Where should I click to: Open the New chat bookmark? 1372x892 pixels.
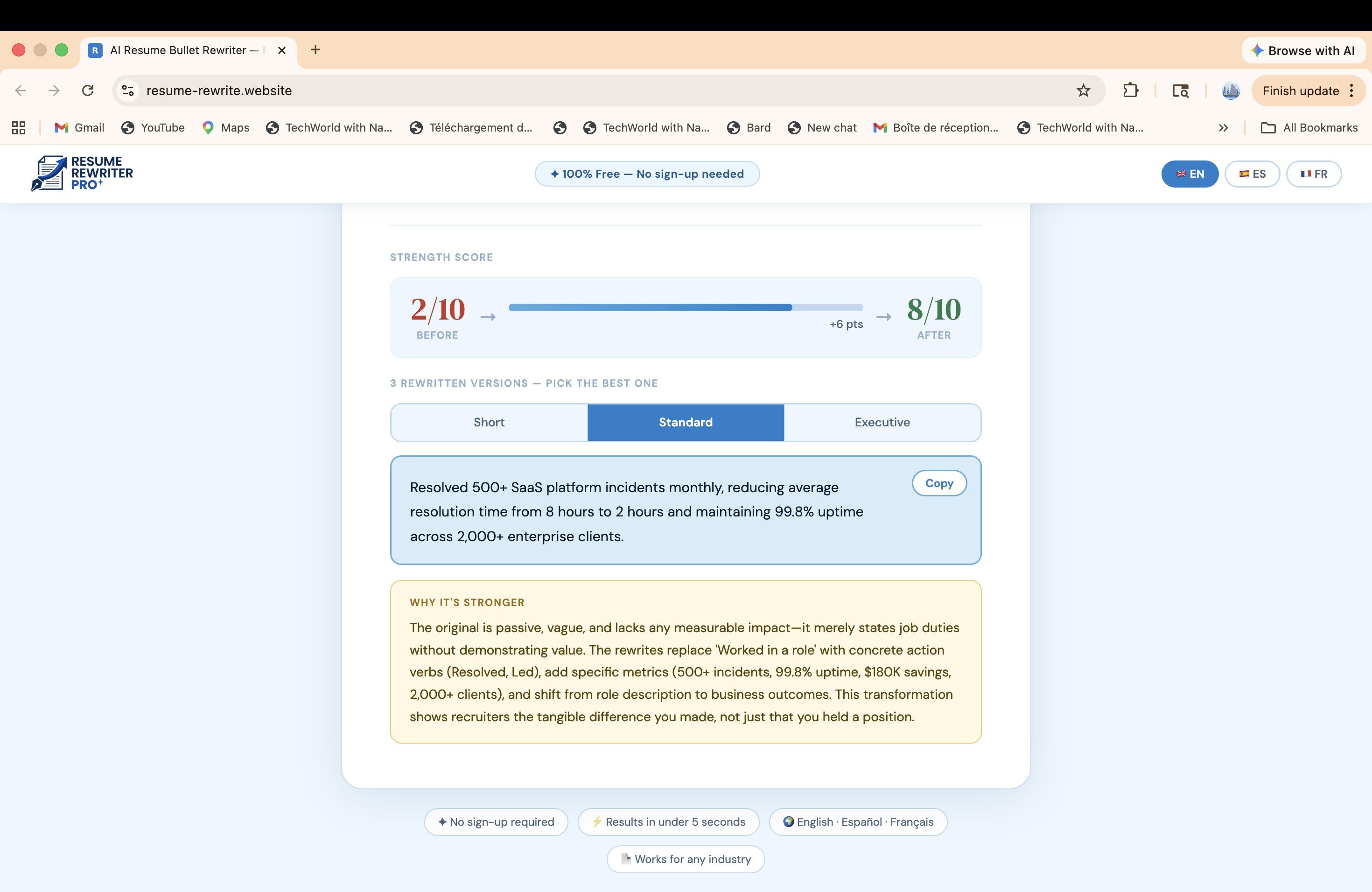click(x=822, y=127)
